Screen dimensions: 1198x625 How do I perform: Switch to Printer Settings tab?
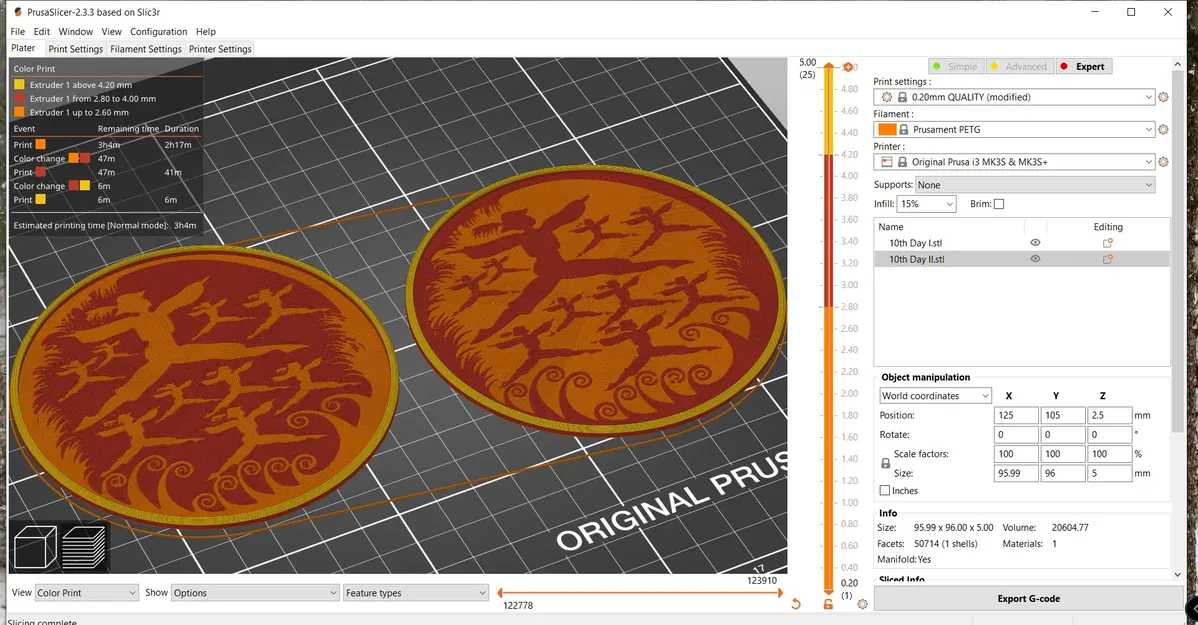point(220,49)
